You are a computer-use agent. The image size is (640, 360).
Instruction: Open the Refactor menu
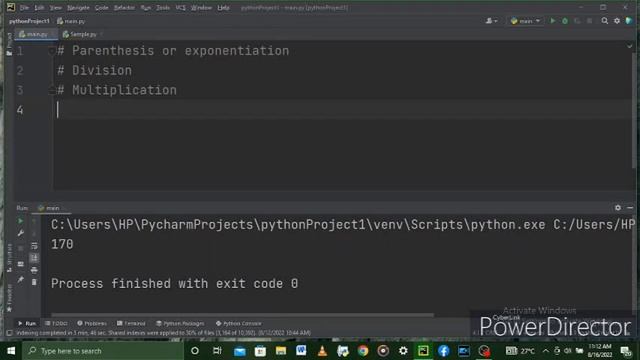coord(124,7)
